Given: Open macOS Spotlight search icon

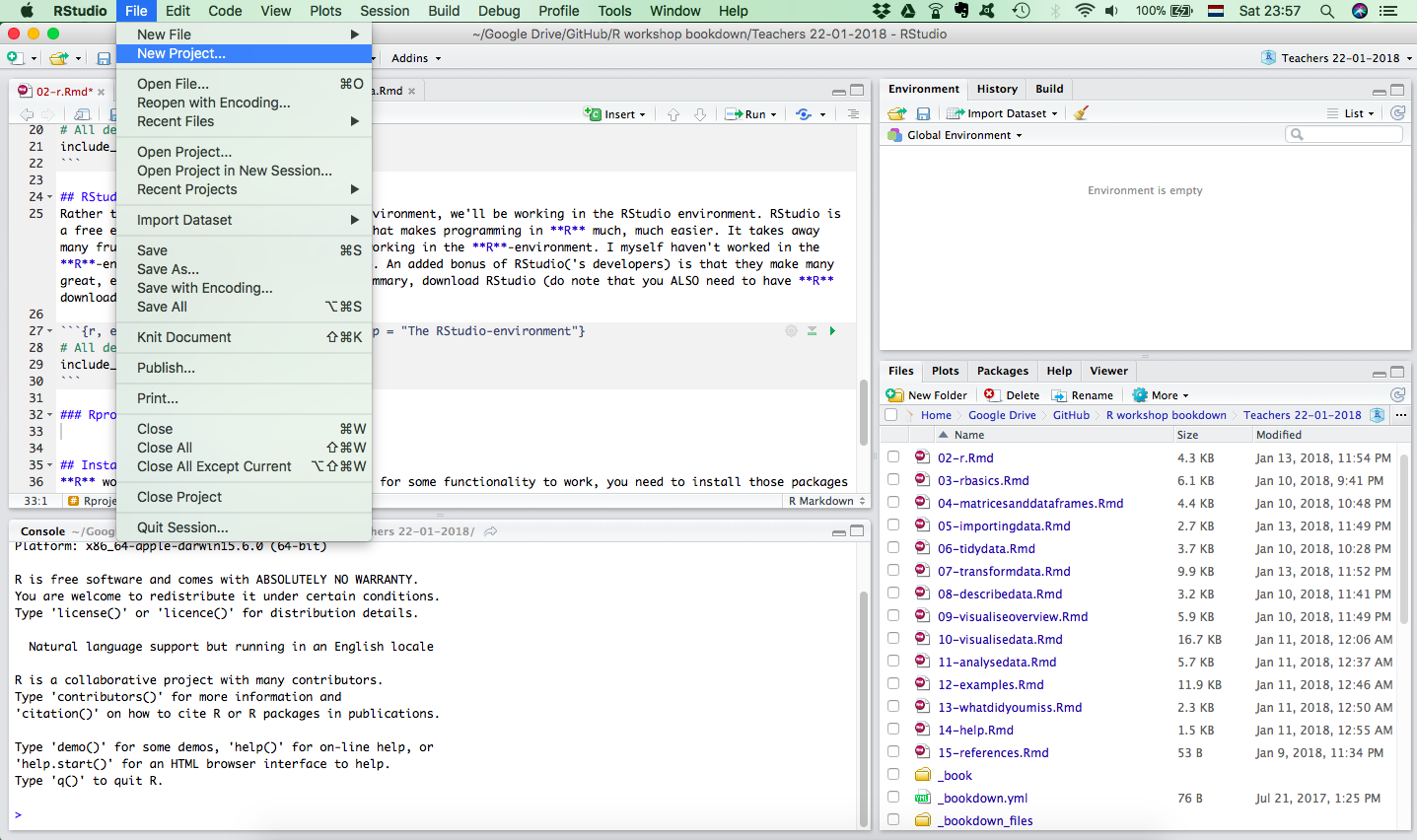Looking at the screenshot, I should [1327, 11].
